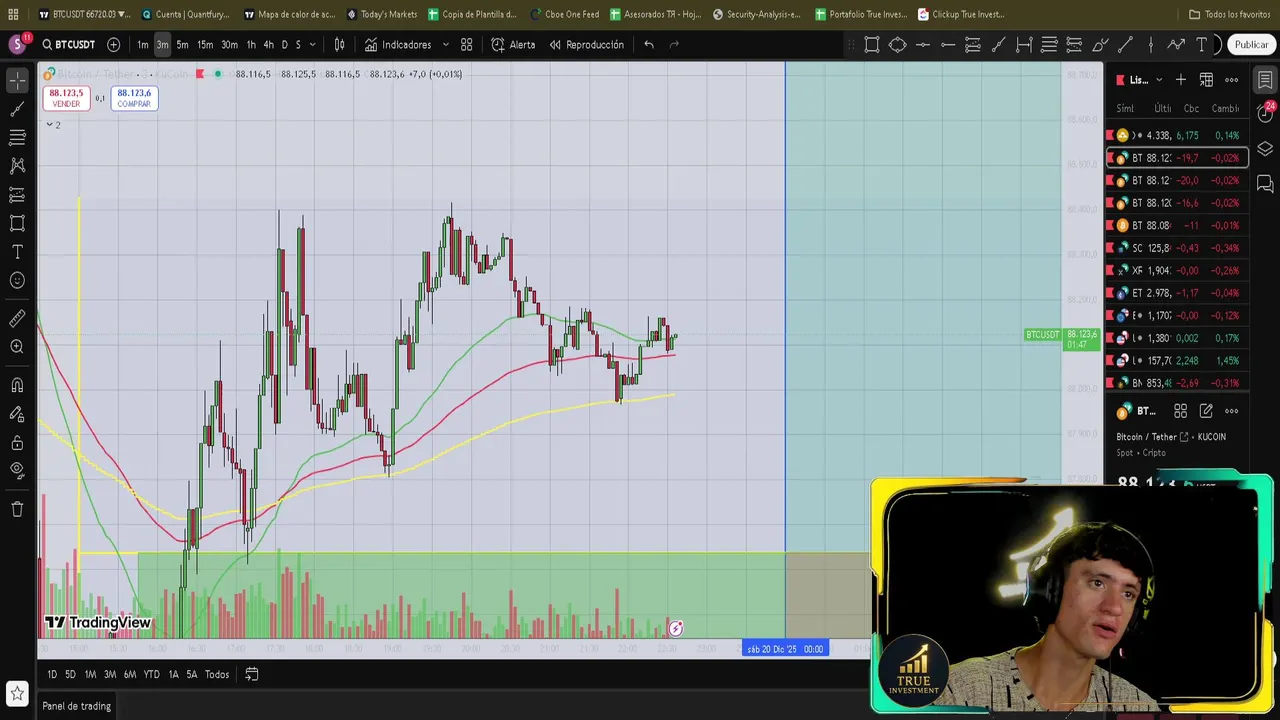Open the Panel de trading tab

77,706
